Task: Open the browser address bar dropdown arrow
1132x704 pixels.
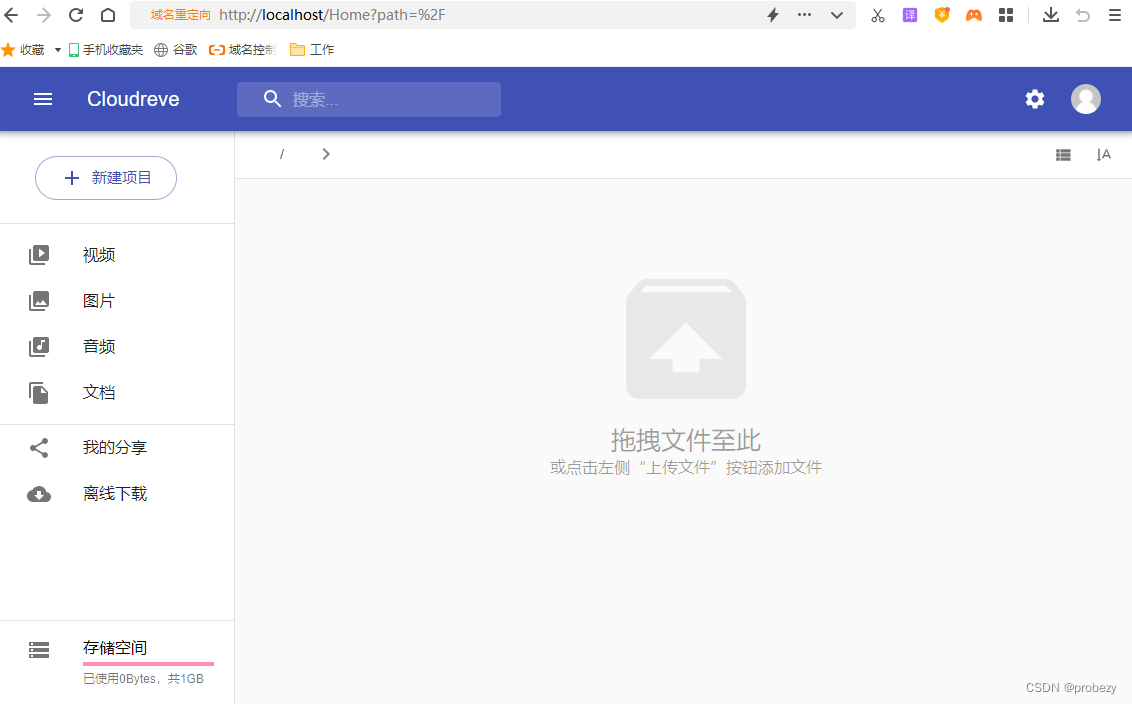Action: point(836,14)
